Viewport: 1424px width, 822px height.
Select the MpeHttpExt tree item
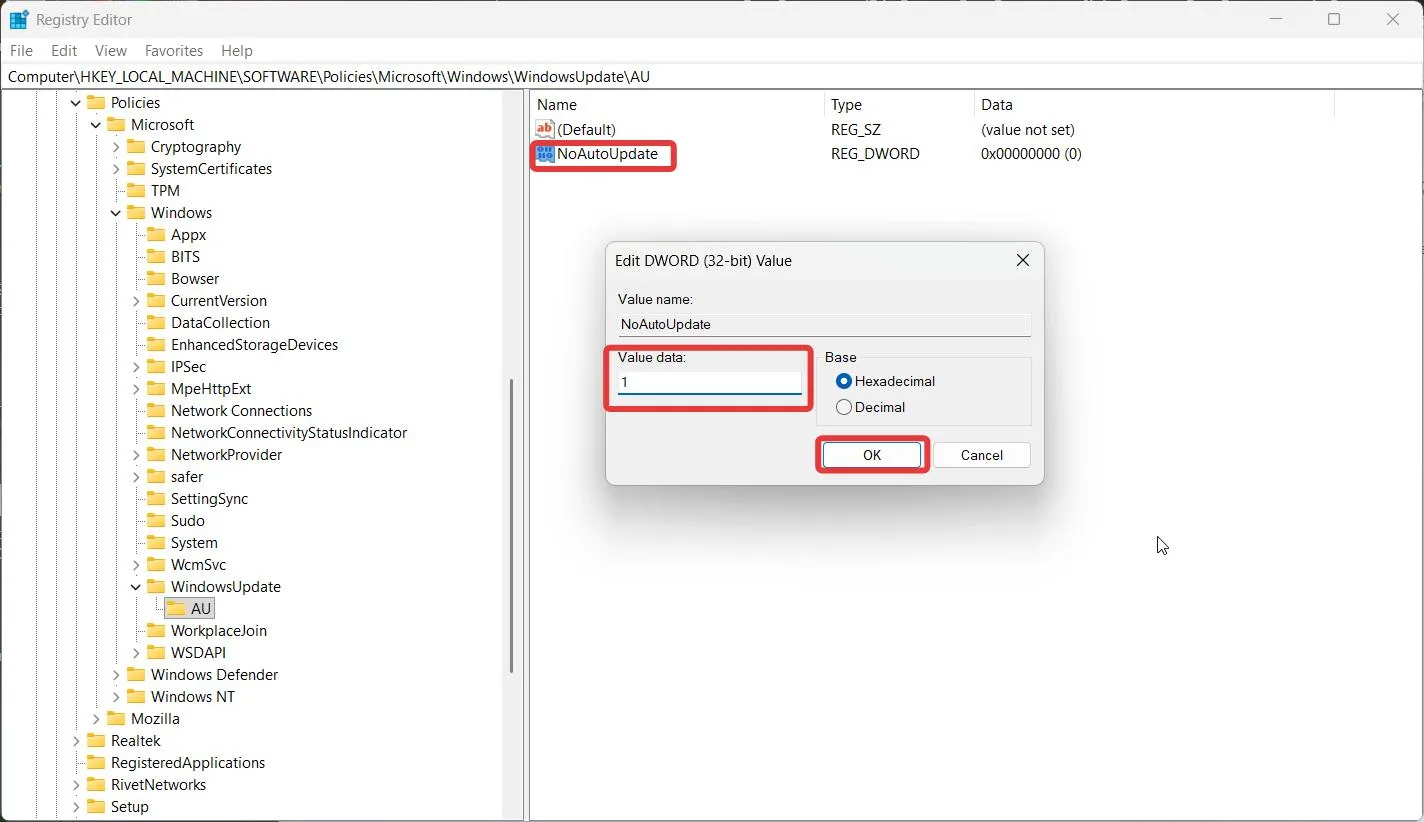click(211, 389)
